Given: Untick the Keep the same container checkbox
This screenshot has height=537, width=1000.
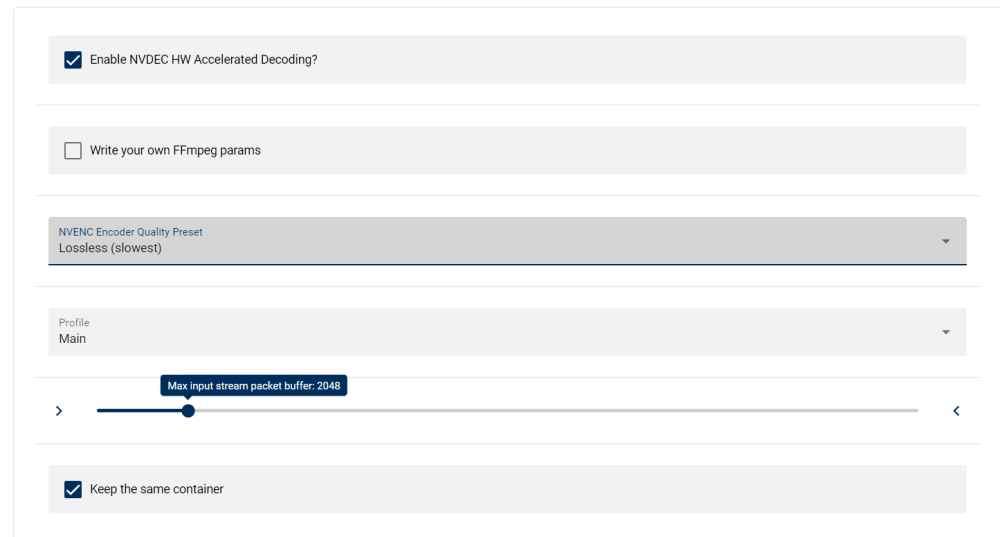Looking at the screenshot, I should click(x=73, y=489).
